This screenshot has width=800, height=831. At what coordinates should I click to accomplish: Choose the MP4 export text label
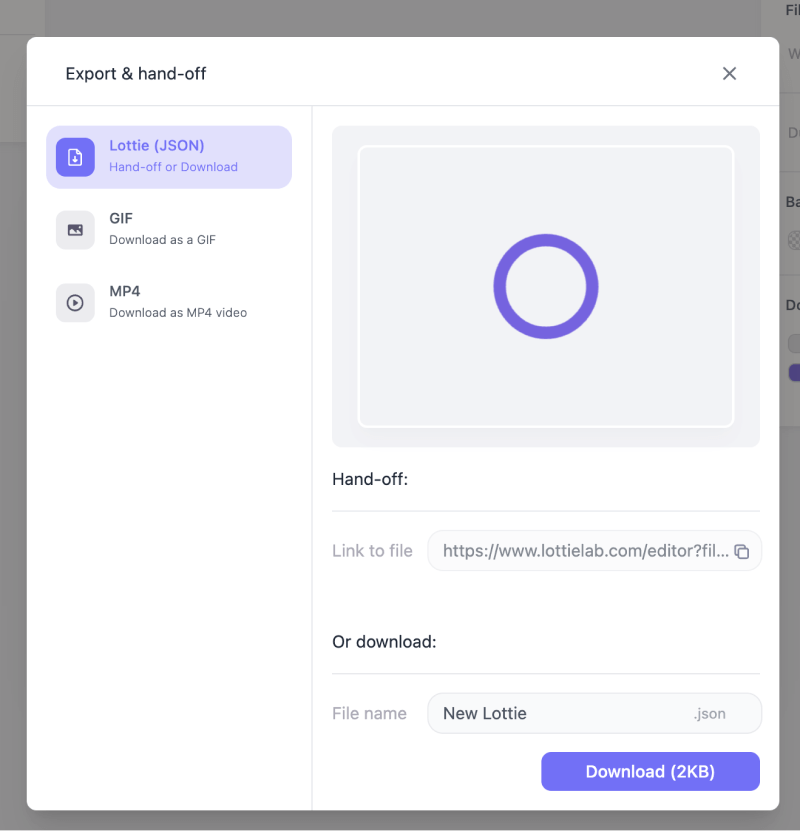click(125, 292)
